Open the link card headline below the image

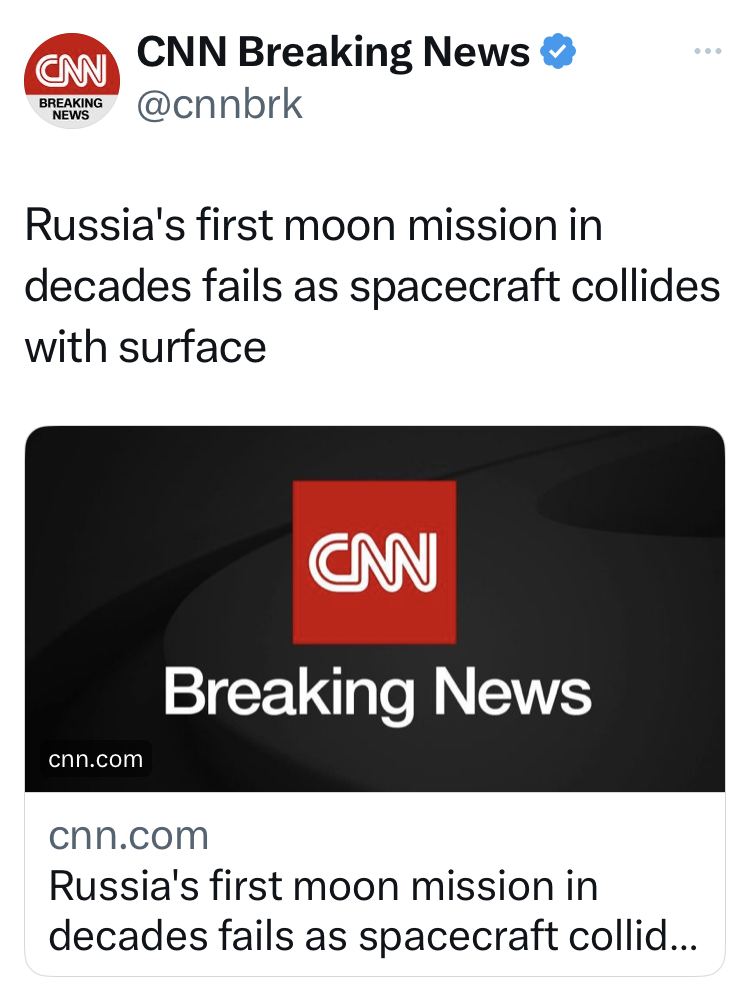tap(322, 886)
